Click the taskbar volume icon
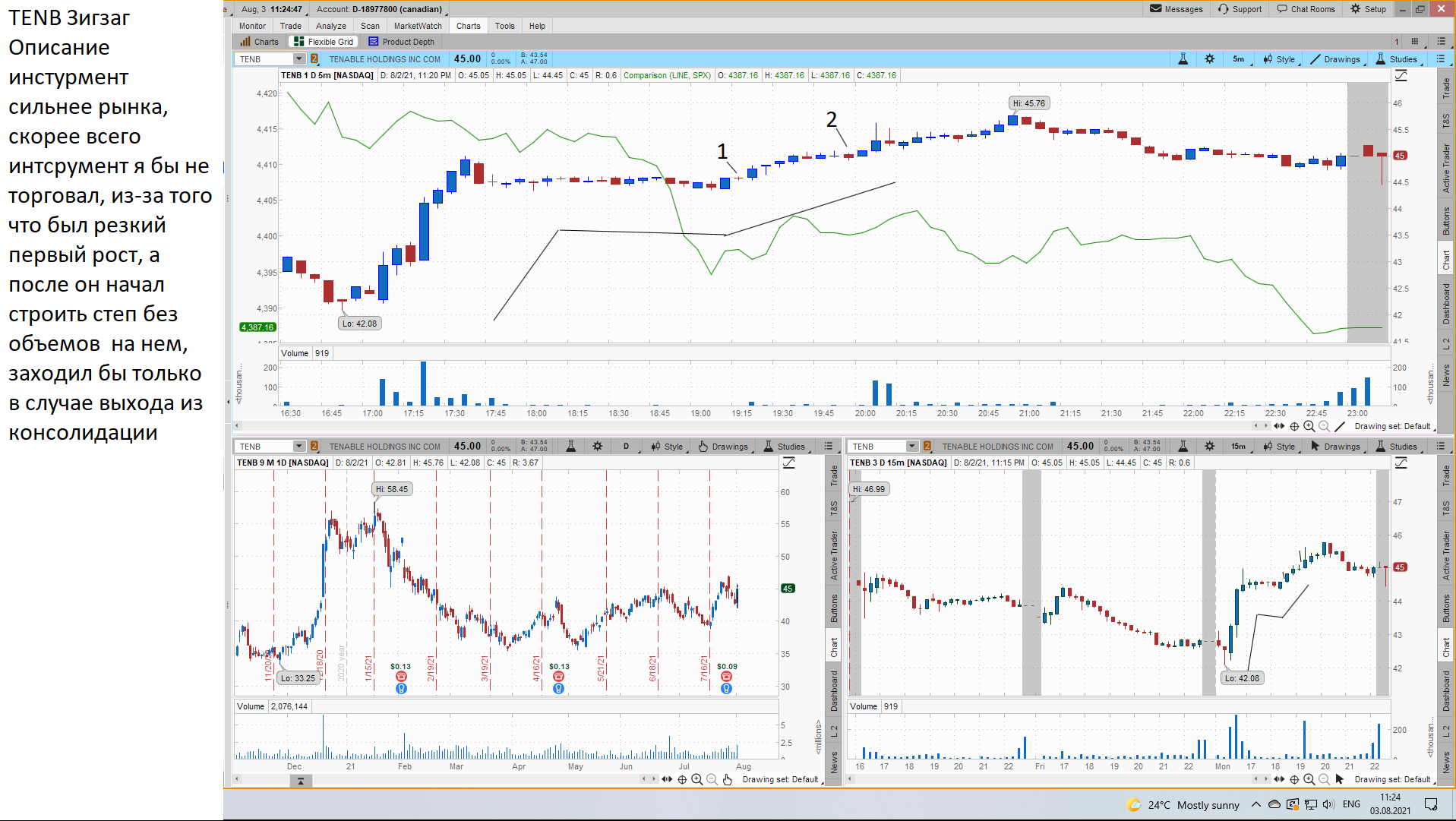The width and height of the screenshot is (1456, 821). coord(1328,804)
